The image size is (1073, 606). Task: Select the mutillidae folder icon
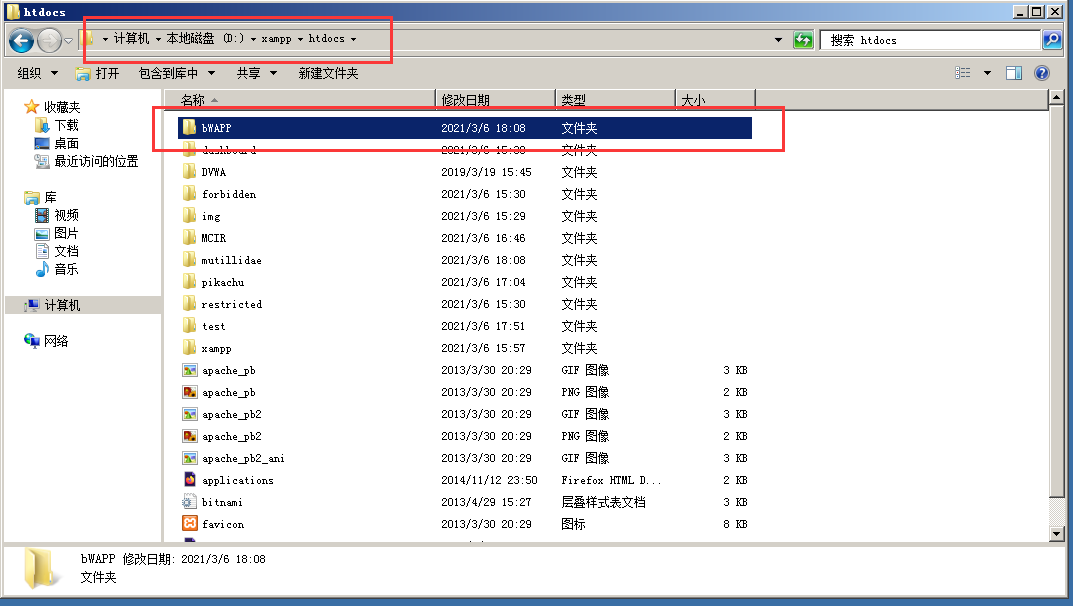pyautogui.click(x=190, y=260)
